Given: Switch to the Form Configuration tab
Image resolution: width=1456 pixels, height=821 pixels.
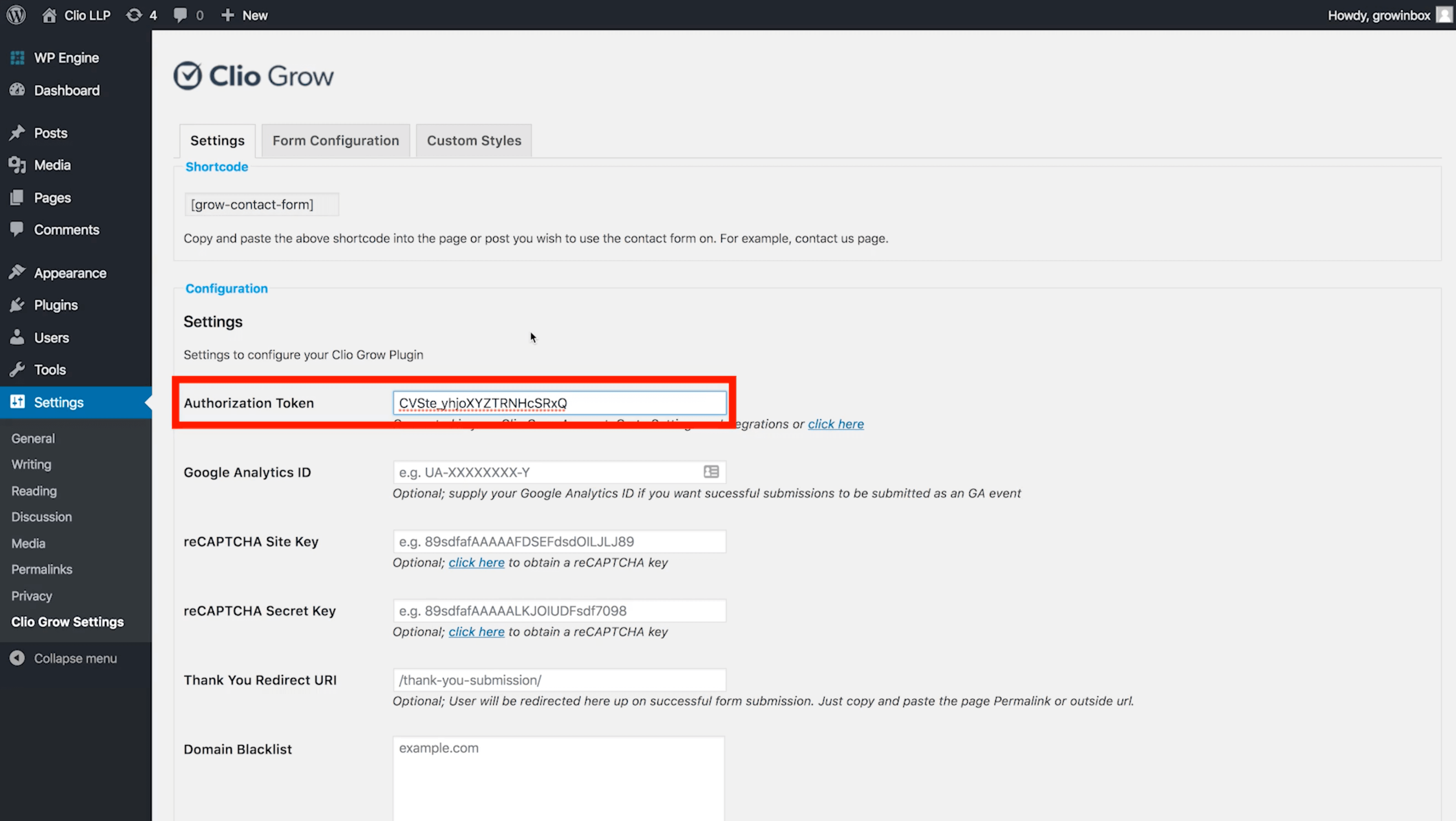Looking at the screenshot, I should tap(335, 140).
